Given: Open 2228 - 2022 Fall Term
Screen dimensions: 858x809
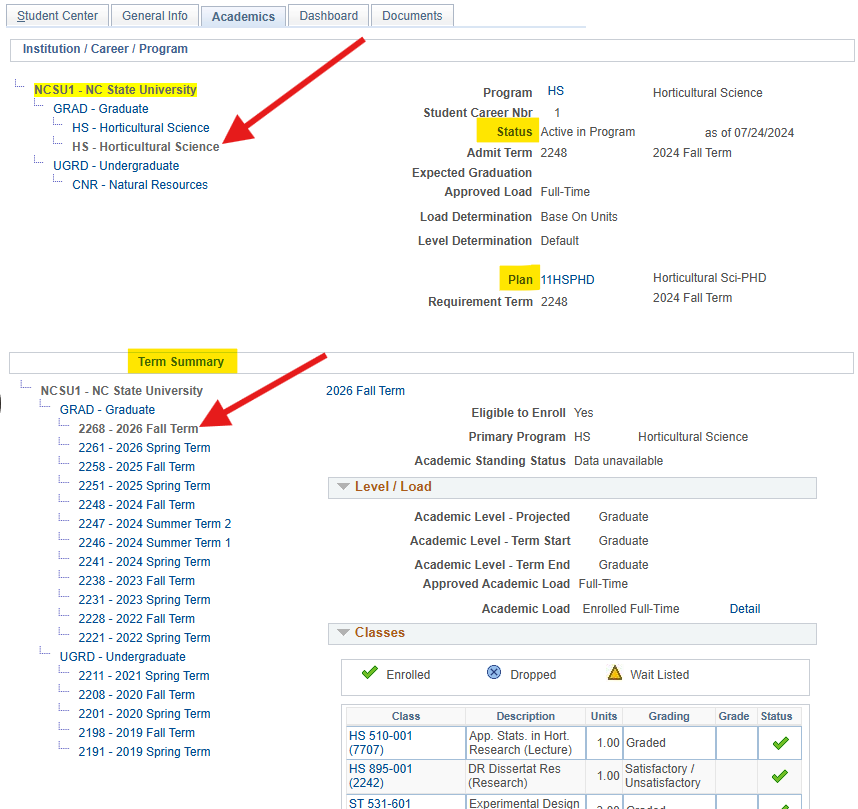Looking at the screenshot, I should pos(137,619).
